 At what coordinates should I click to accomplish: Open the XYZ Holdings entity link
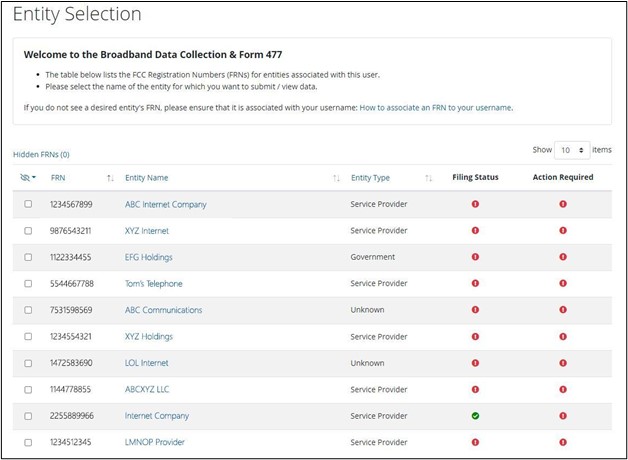pyautogui.click(x=149, y=337)
